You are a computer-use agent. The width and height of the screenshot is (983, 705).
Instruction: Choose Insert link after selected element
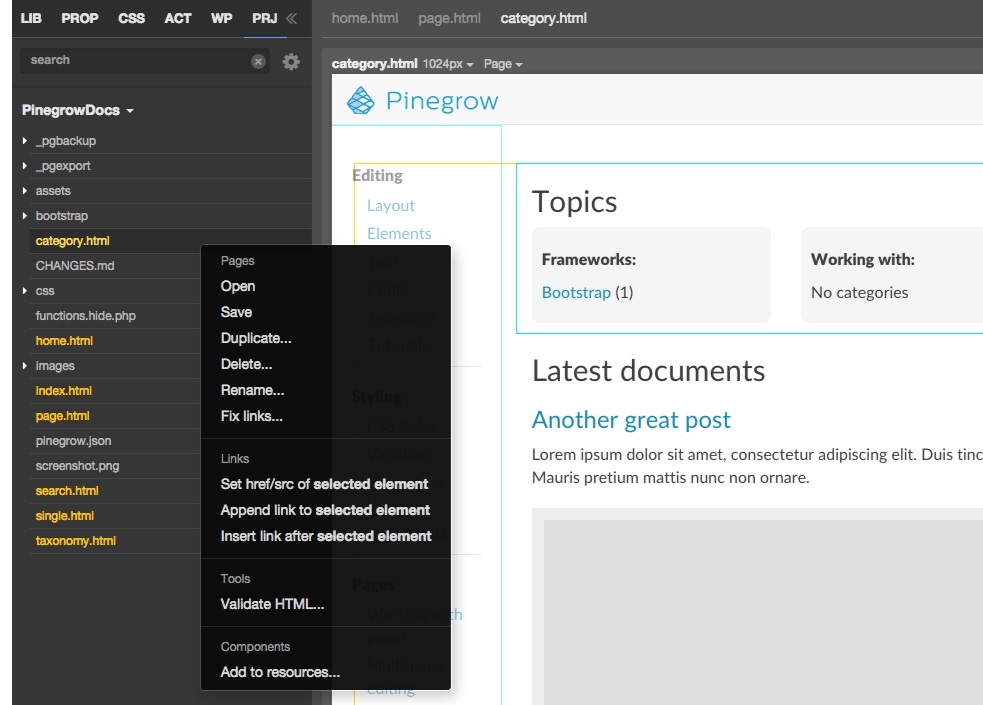(x=326, y=536)
